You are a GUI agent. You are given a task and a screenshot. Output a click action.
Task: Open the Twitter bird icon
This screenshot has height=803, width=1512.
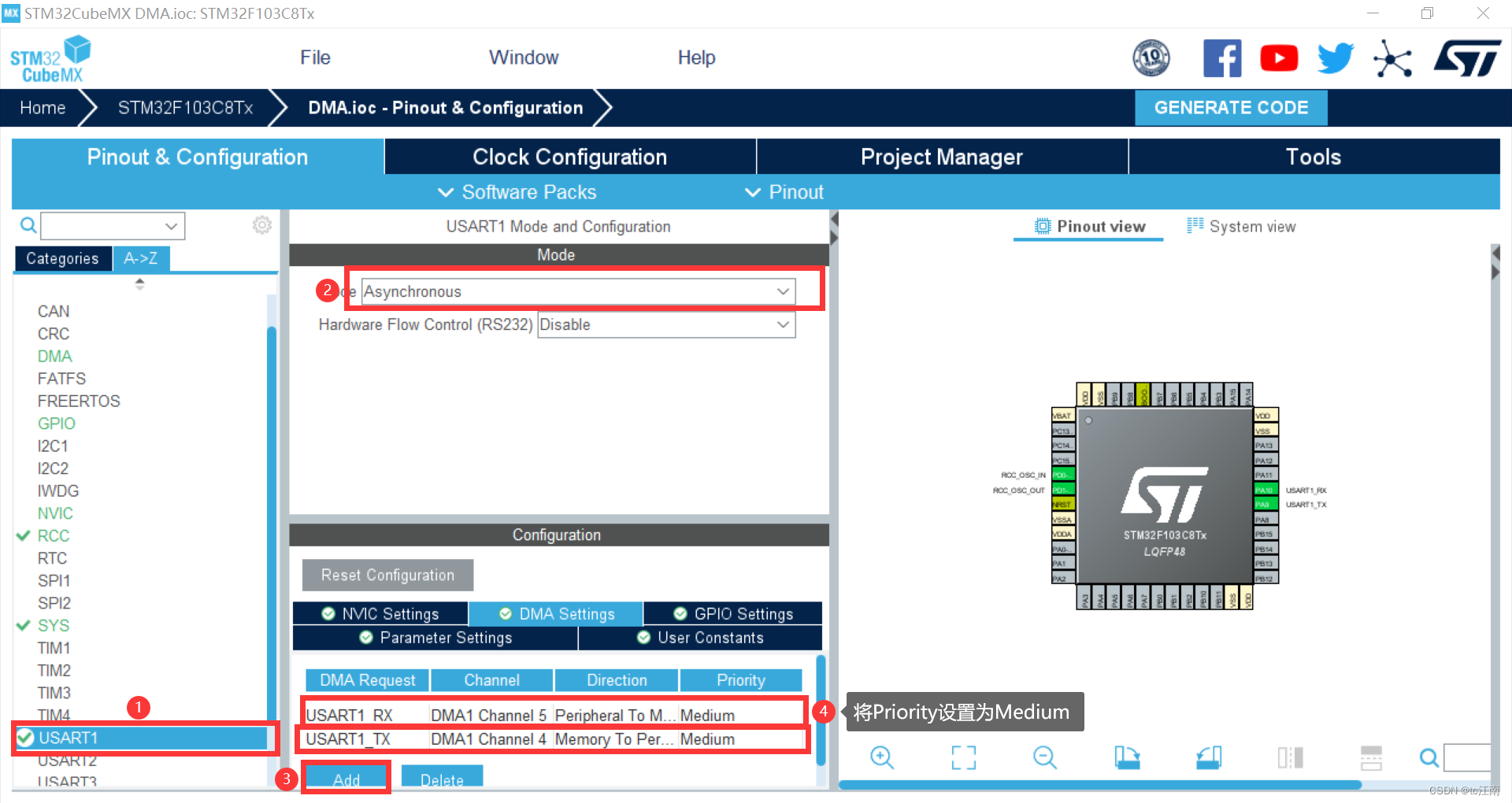coord(1336,58)
